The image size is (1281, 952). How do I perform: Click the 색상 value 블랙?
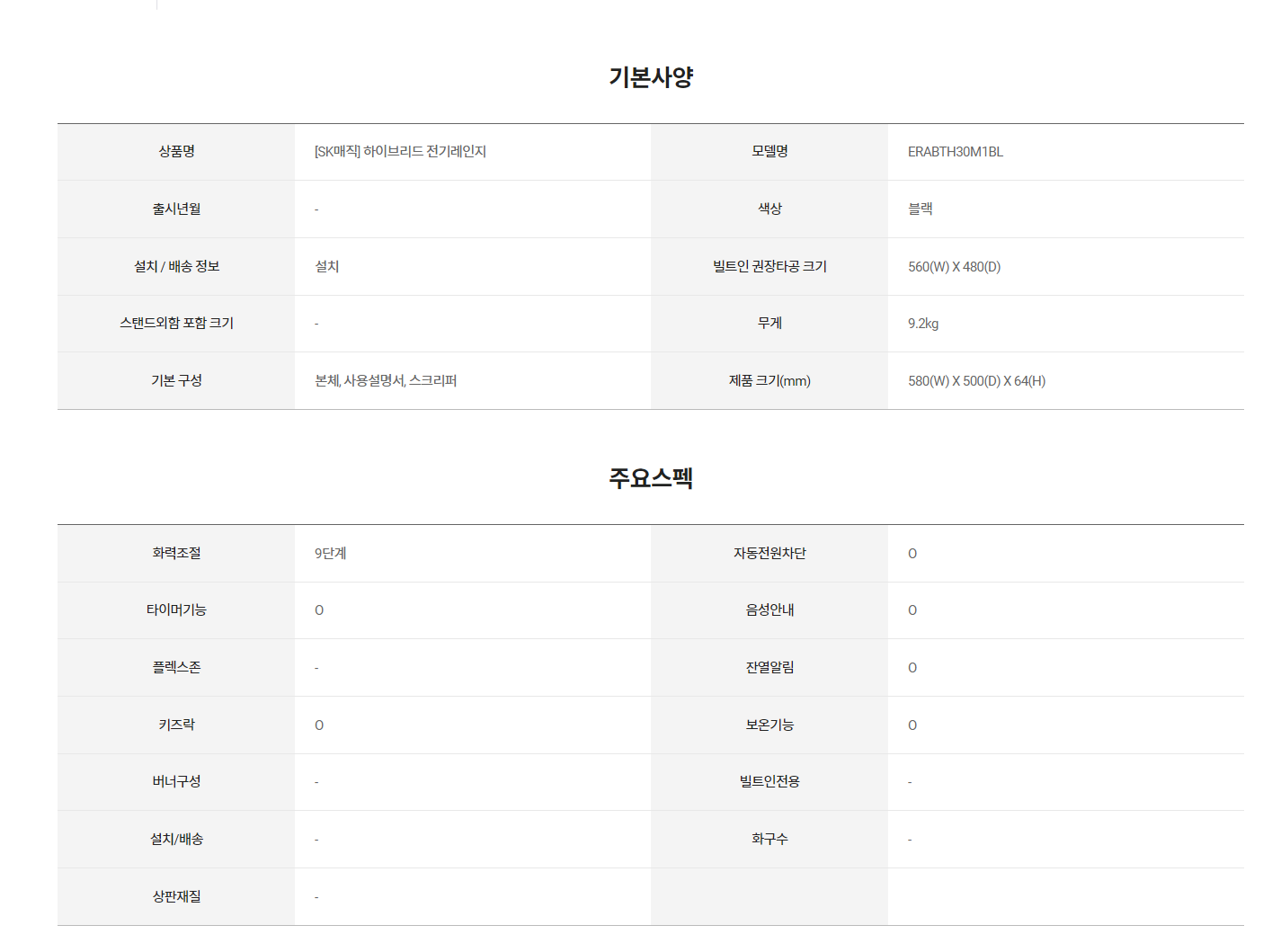click(x=921, y=209)
